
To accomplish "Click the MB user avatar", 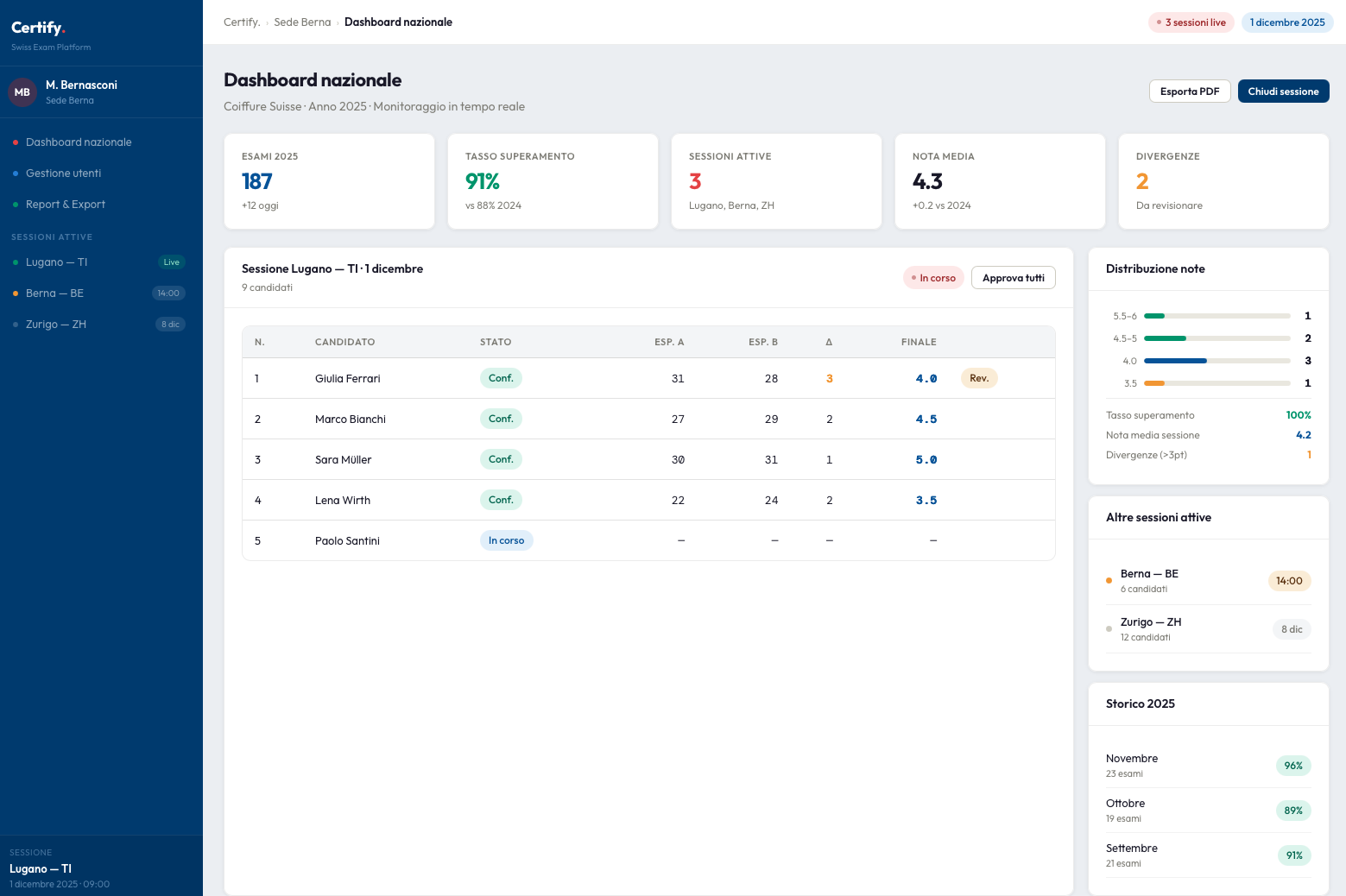I will coord(22,92).
